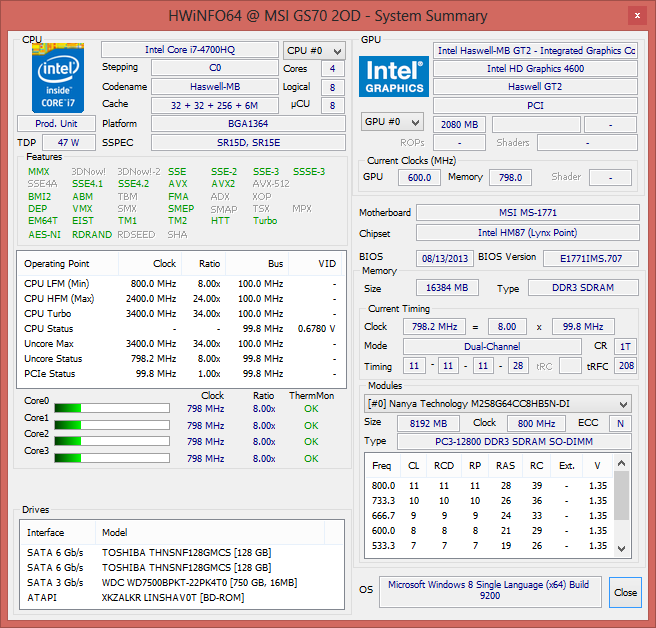
Task: Click the Interface column header in Drives
Action: [x=57, y=533]
